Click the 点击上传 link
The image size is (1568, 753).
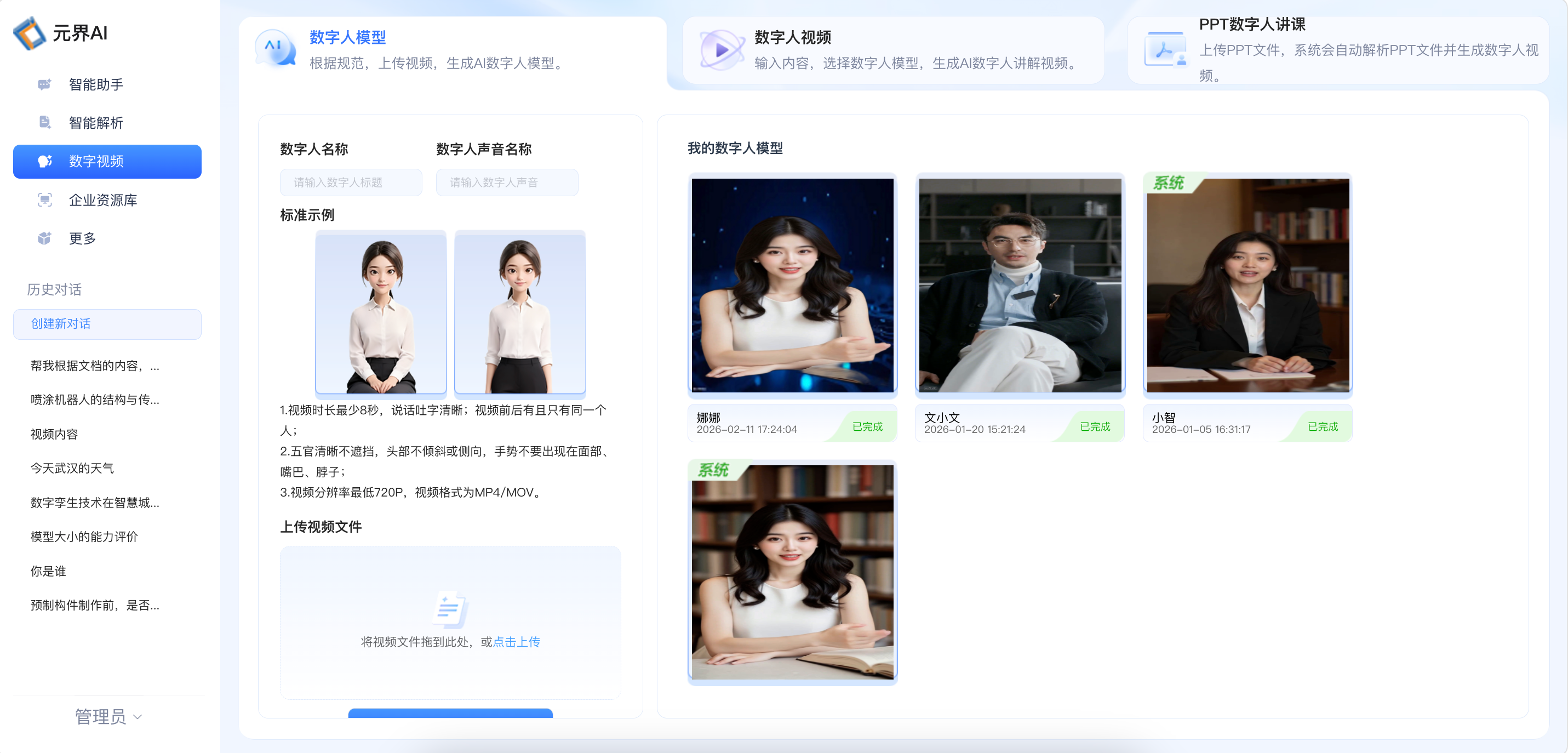pos(516,642)
